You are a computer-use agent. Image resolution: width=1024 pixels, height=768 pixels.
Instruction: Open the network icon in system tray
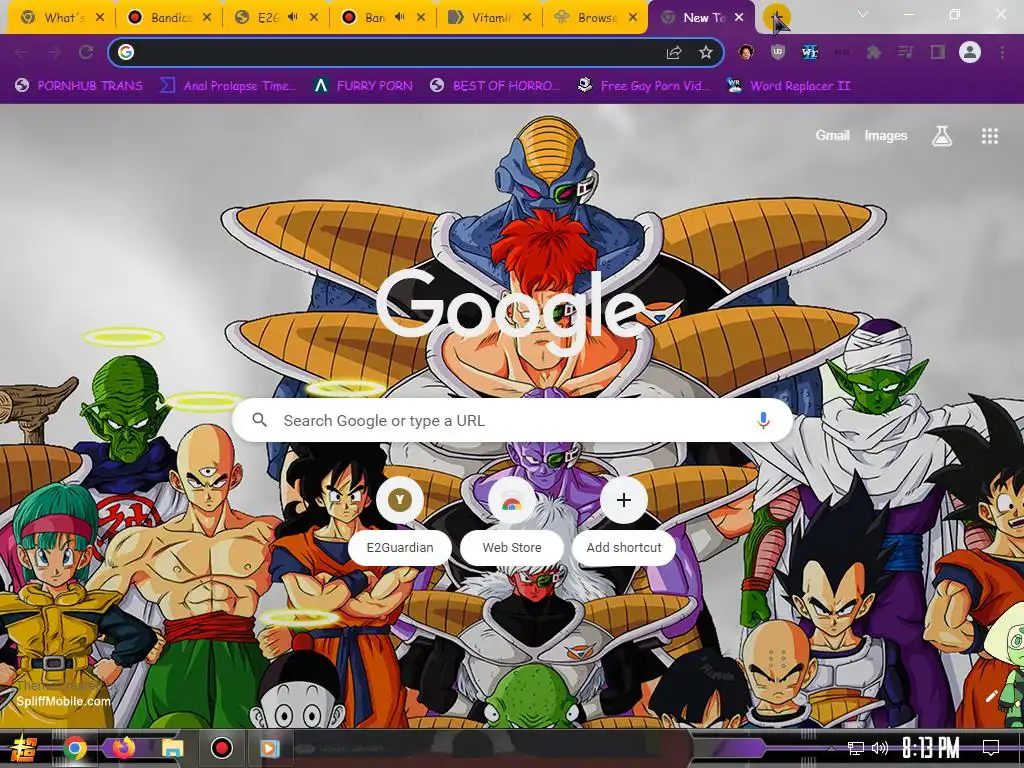tap(856, 748)
